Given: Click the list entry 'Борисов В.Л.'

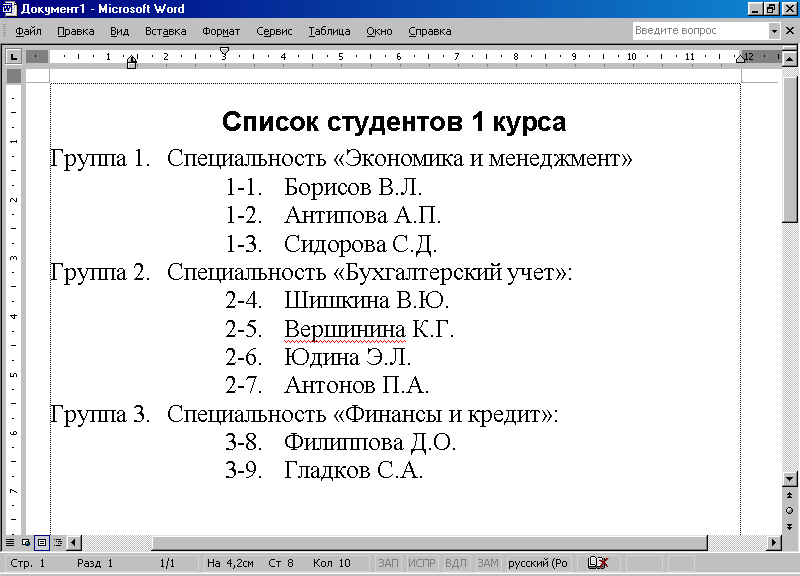Looking at the screenshot, I should (353, 187).
